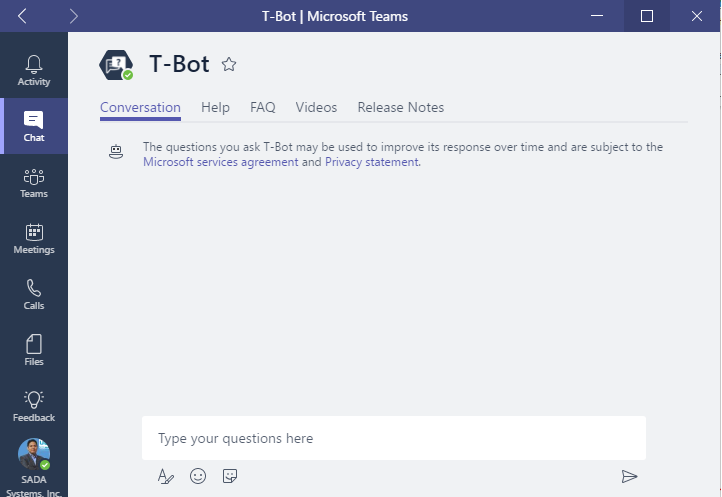This screenshot has height=497, width=722.
Task: Click the Feedback lightbulb icon
Action: 34,405
